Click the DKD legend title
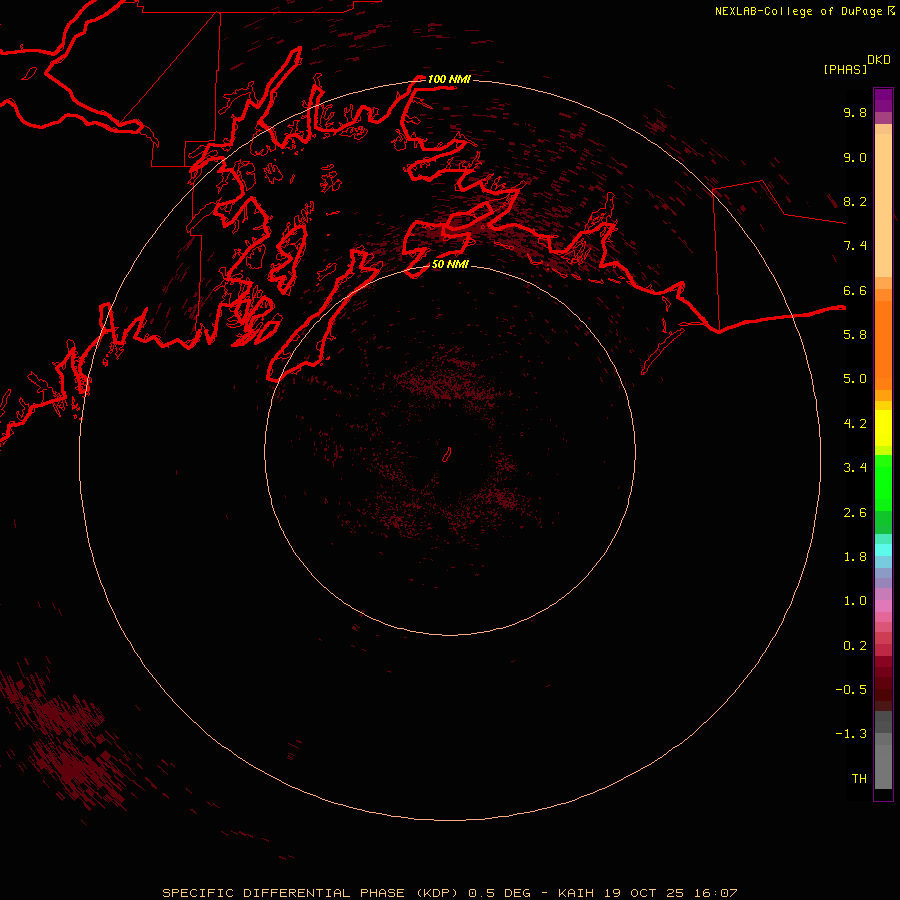 click(878, 60)
